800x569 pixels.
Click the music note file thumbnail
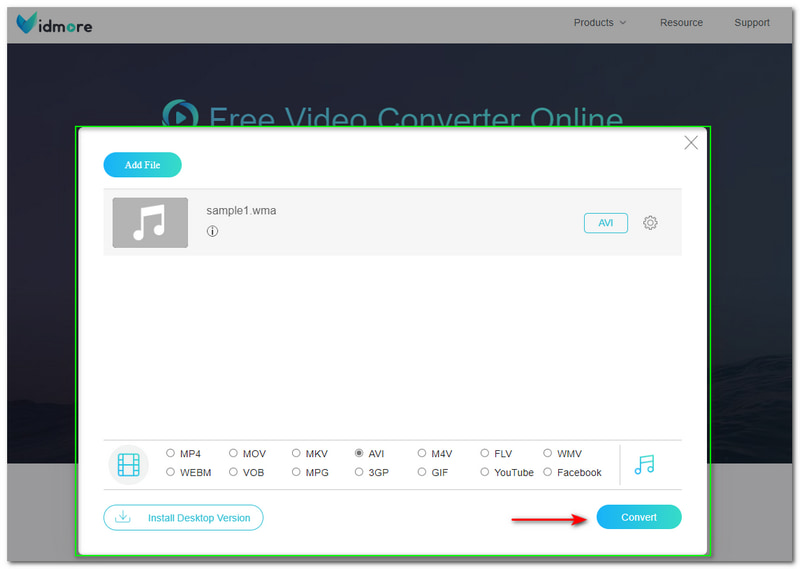[150, 222]
